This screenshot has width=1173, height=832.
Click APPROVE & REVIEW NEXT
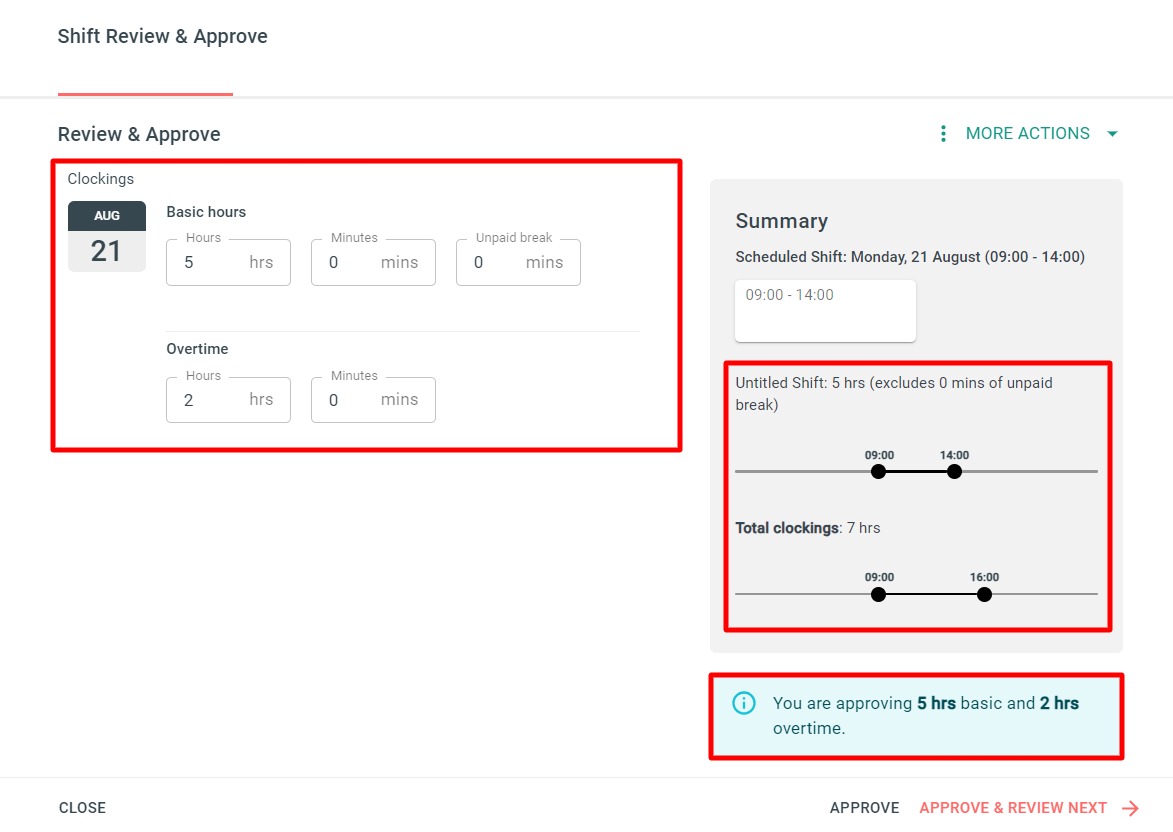click(x=1013, y=808)
